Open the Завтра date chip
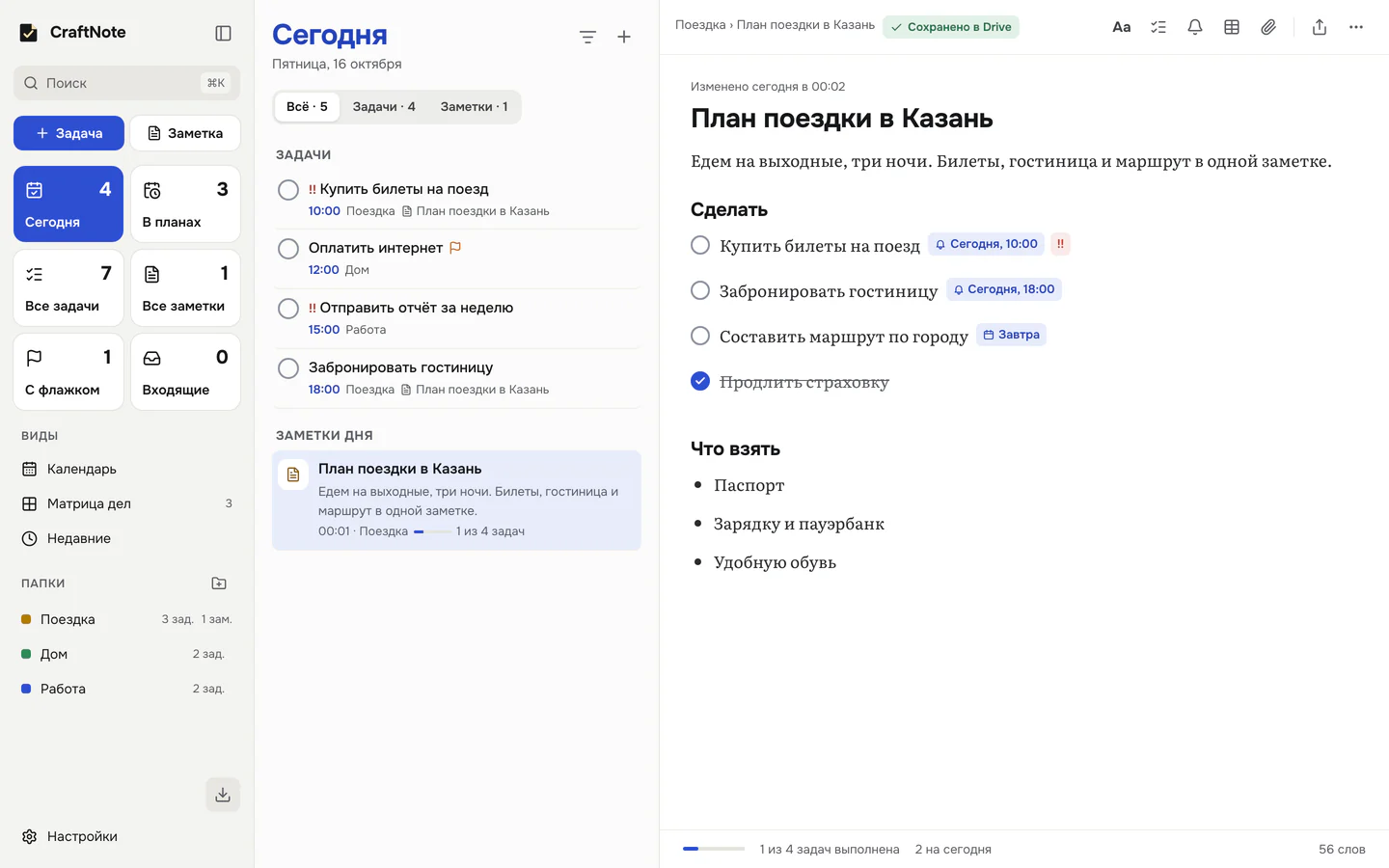This screenshot has height=868, width=1389. (x=1011, y=335)
